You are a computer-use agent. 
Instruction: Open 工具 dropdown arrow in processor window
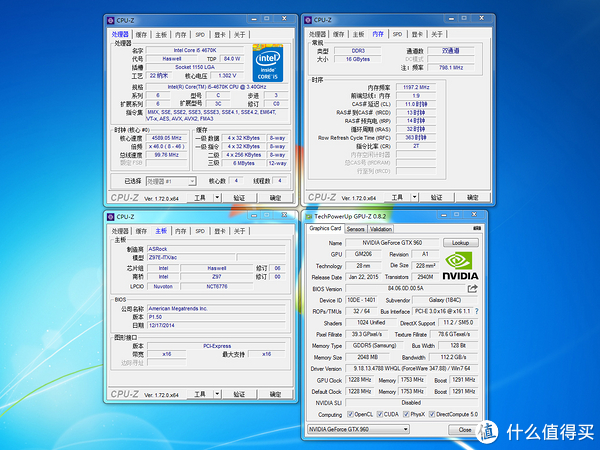pyautogui.click(x=217, y=197)
